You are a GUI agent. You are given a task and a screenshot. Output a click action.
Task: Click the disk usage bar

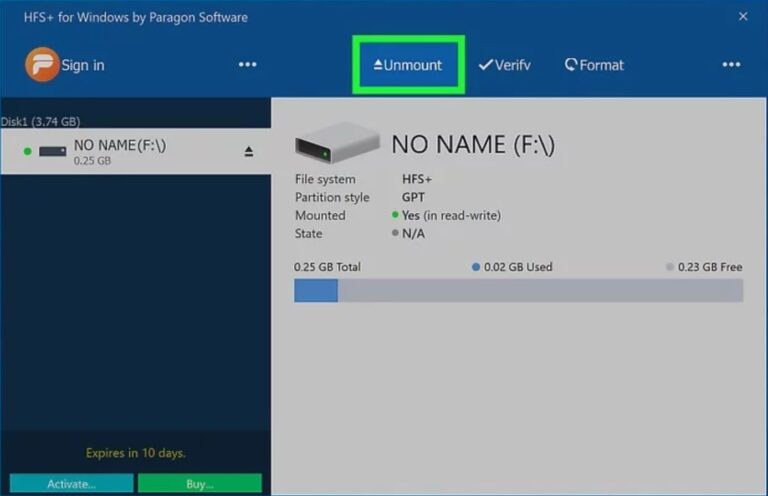518,290
